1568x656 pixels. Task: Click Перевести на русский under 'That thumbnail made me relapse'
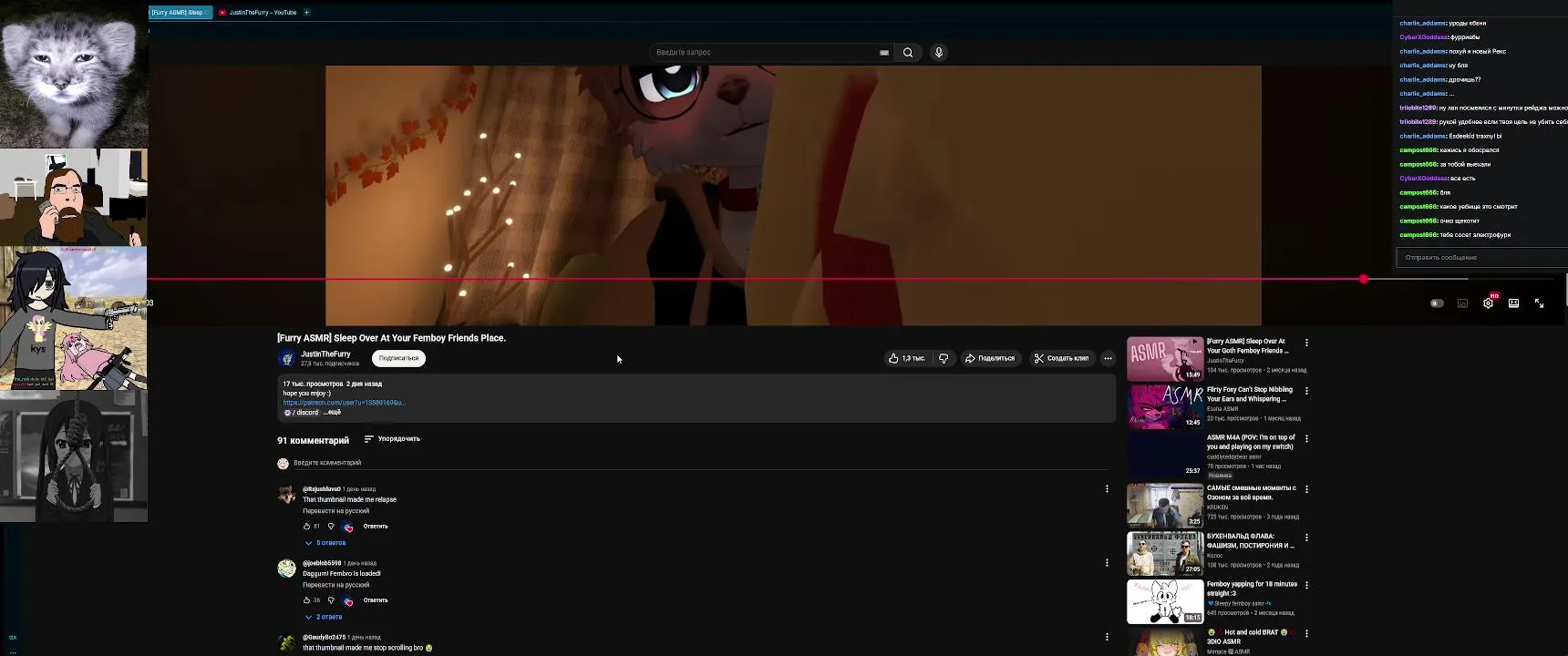click(335, 511)
